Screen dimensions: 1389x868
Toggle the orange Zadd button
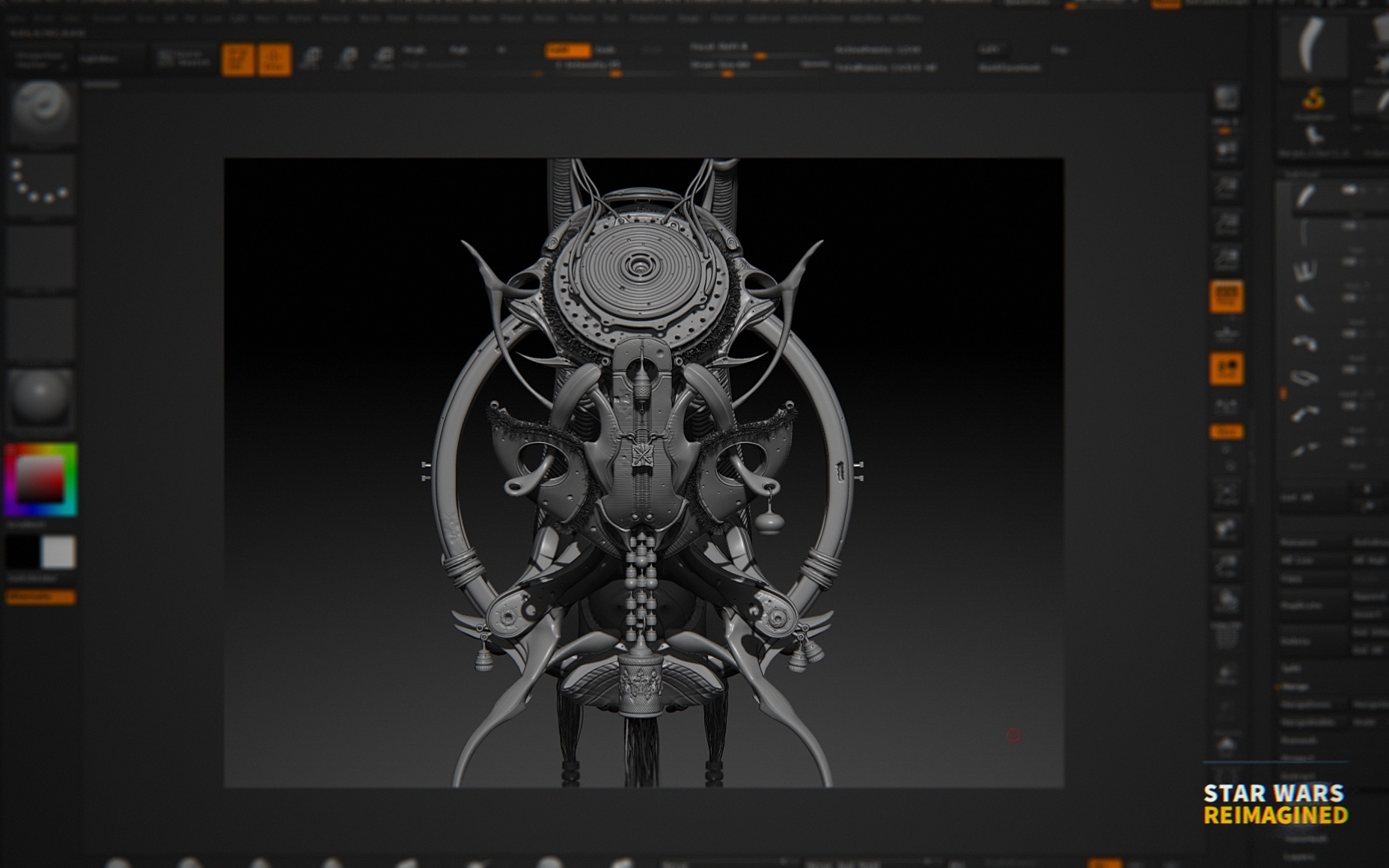pos(568,50)
